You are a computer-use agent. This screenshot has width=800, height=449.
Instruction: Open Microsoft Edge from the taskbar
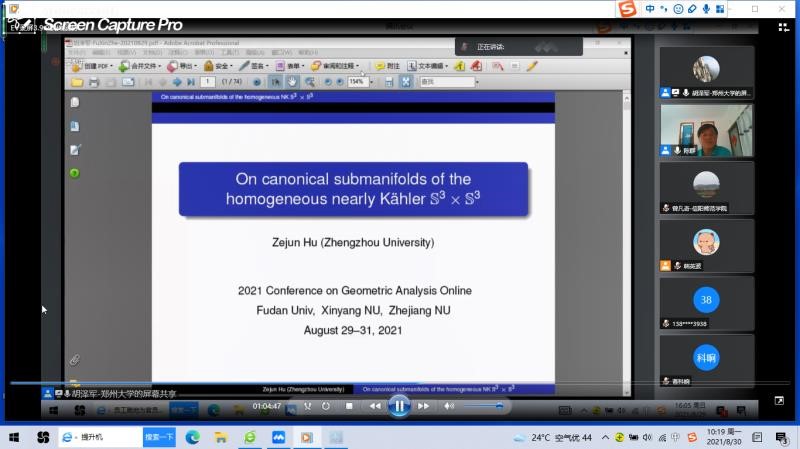(193, 437)
